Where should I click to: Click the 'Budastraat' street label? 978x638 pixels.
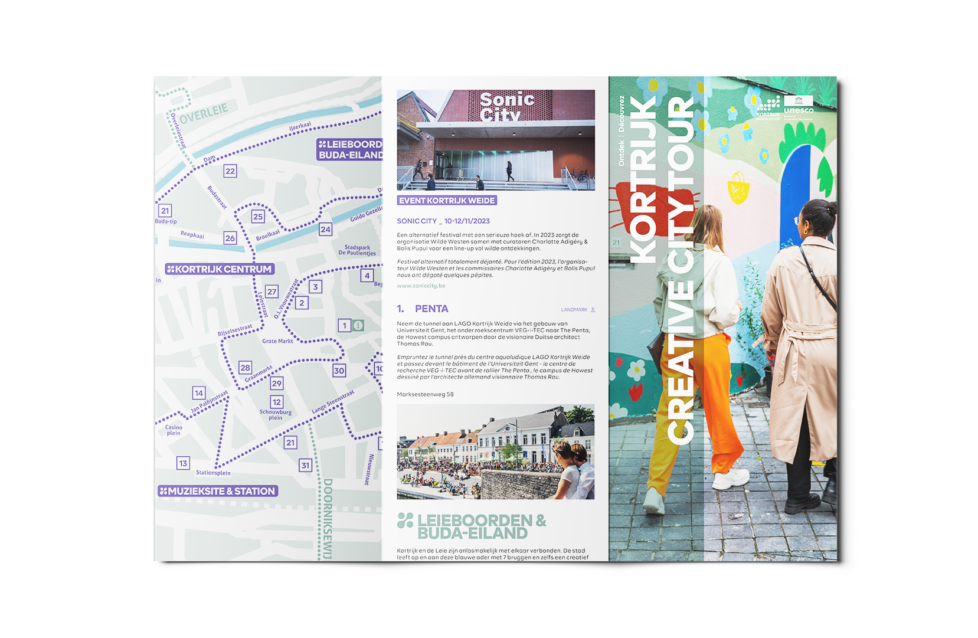coord(216,197)
